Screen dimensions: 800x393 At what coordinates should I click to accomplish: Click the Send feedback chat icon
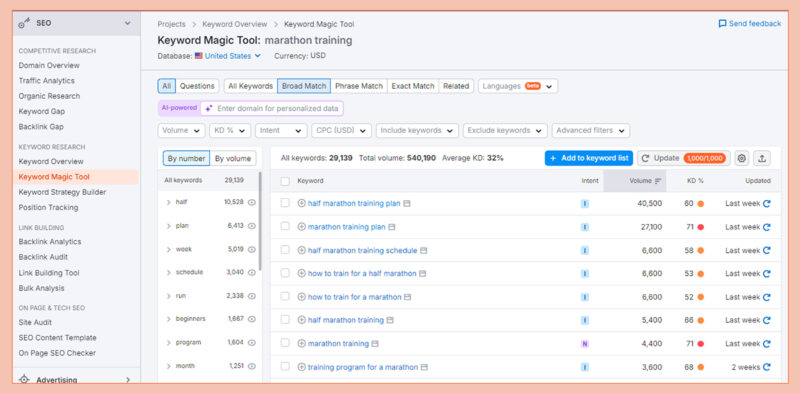[722, 23]
